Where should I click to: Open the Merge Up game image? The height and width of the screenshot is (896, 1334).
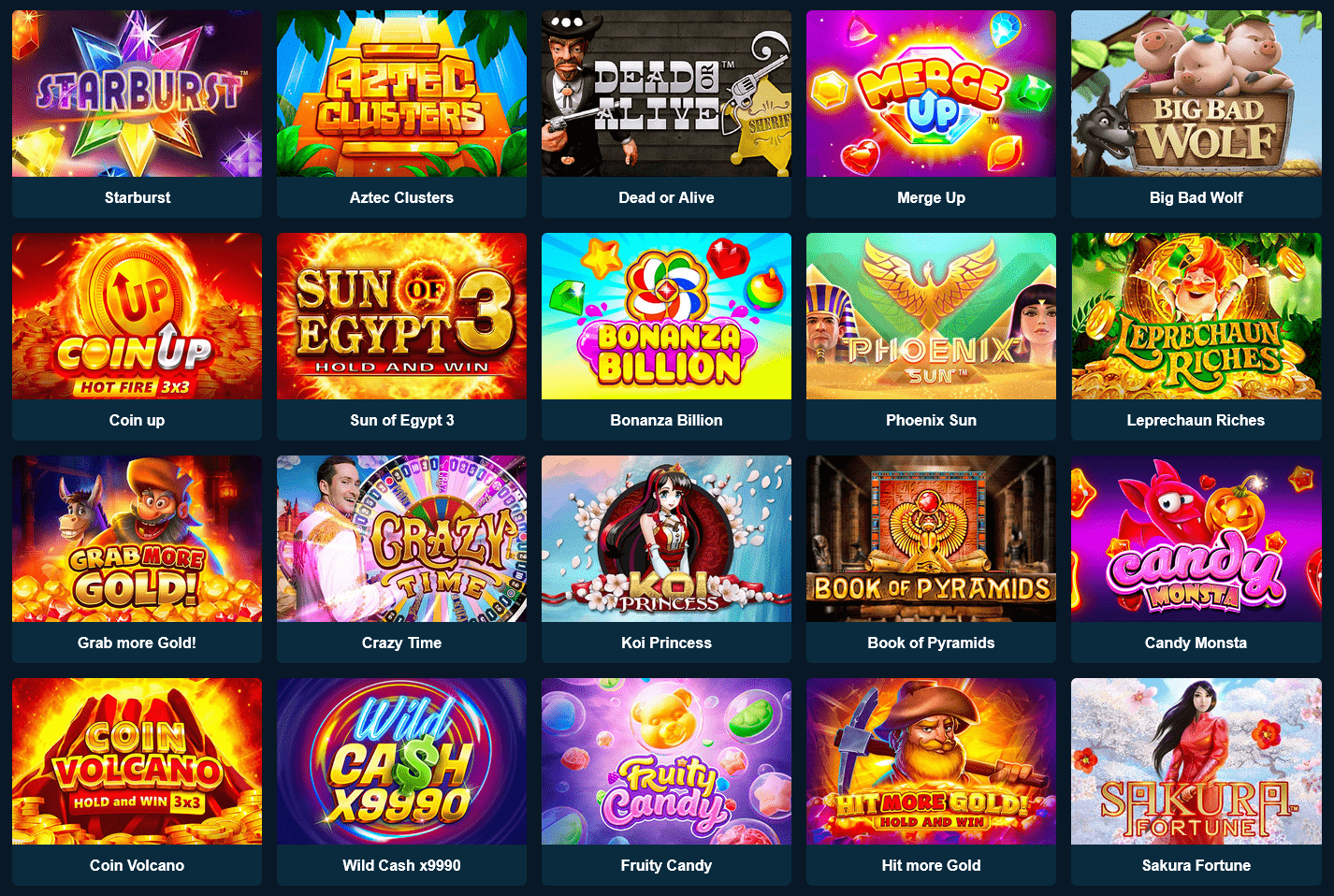point(931,94)
